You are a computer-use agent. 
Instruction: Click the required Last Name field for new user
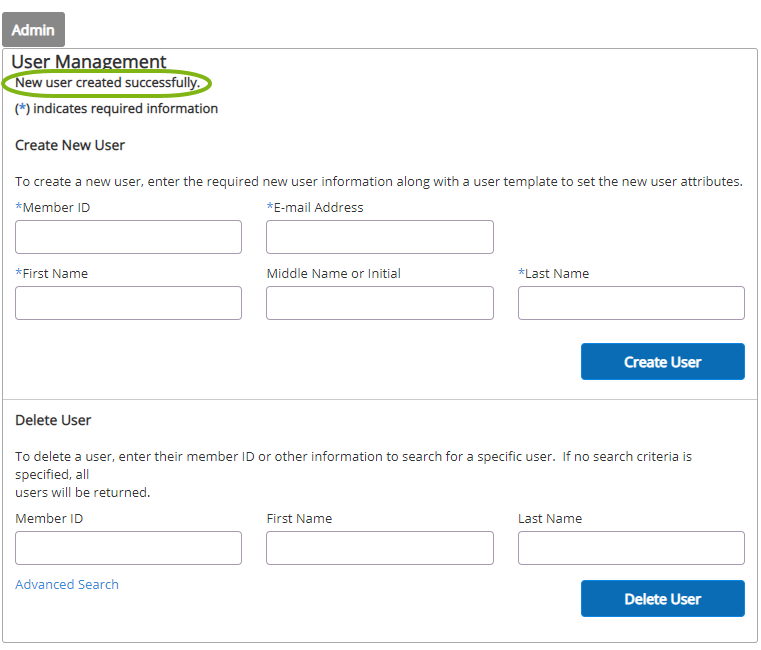pos(631,303)
